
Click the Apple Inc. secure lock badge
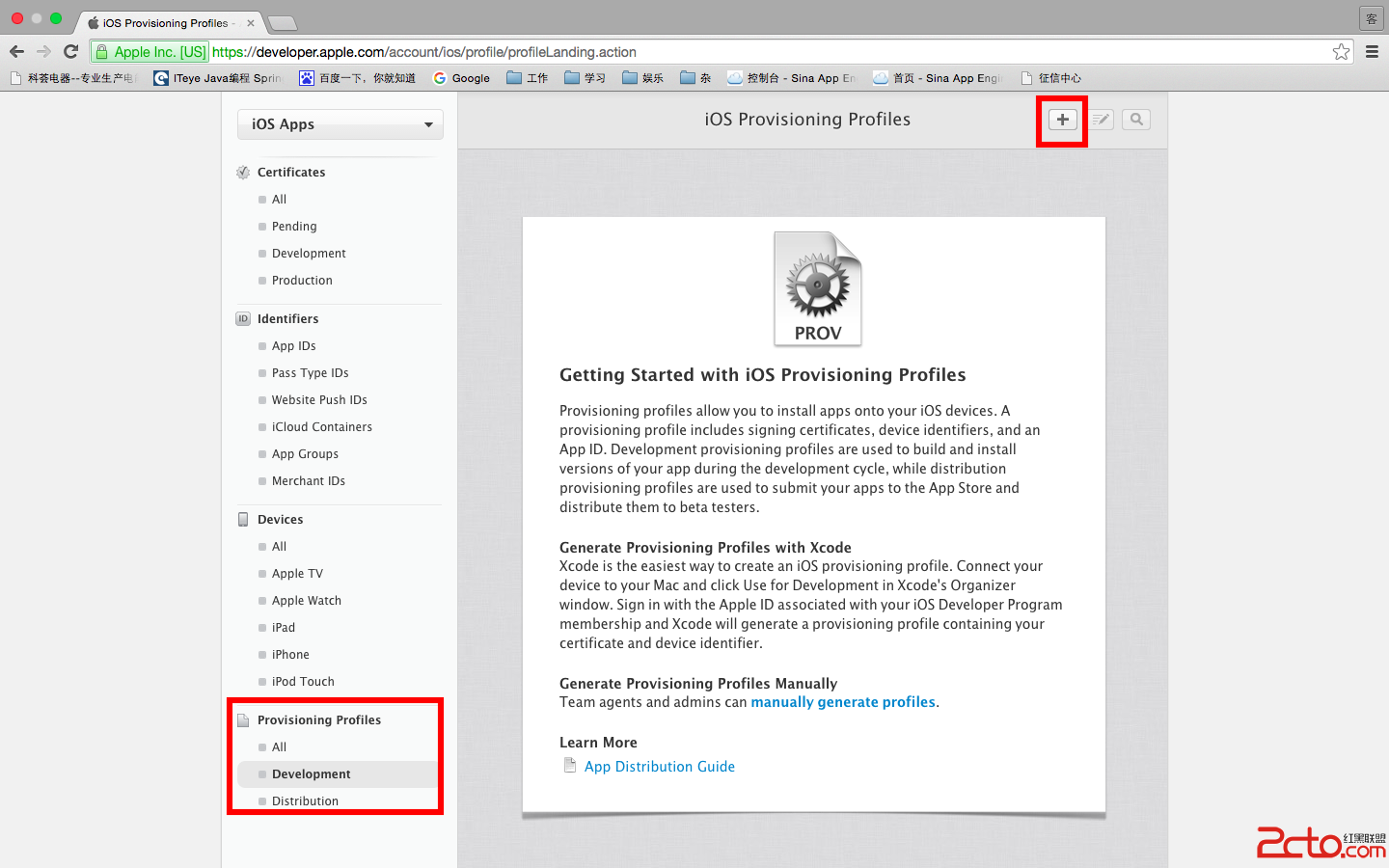(150, 52)
